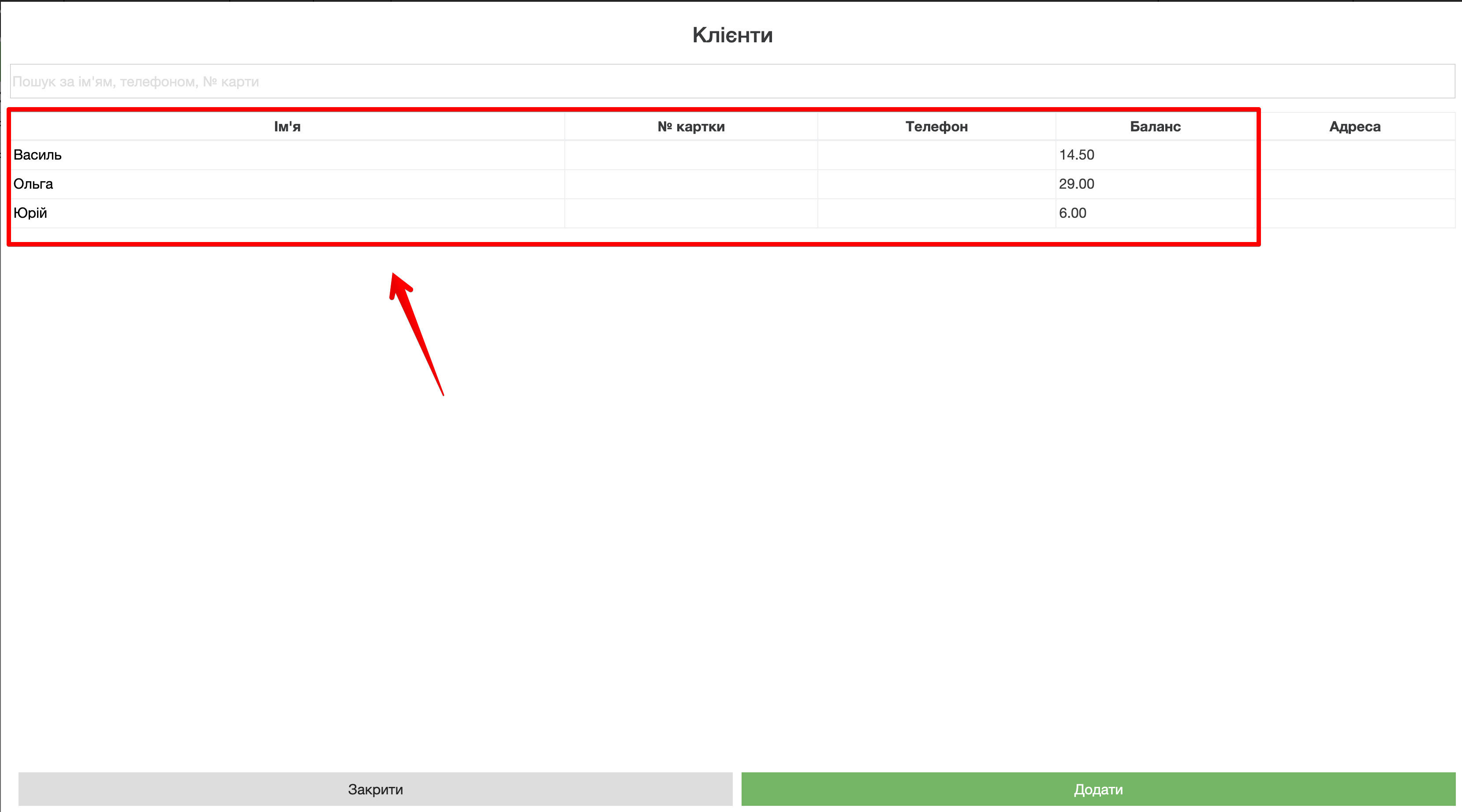This screenshot has height=812, width=1462.
Task: Click Ольга's balance value 29.00
Action: (x=1077, y=184)
